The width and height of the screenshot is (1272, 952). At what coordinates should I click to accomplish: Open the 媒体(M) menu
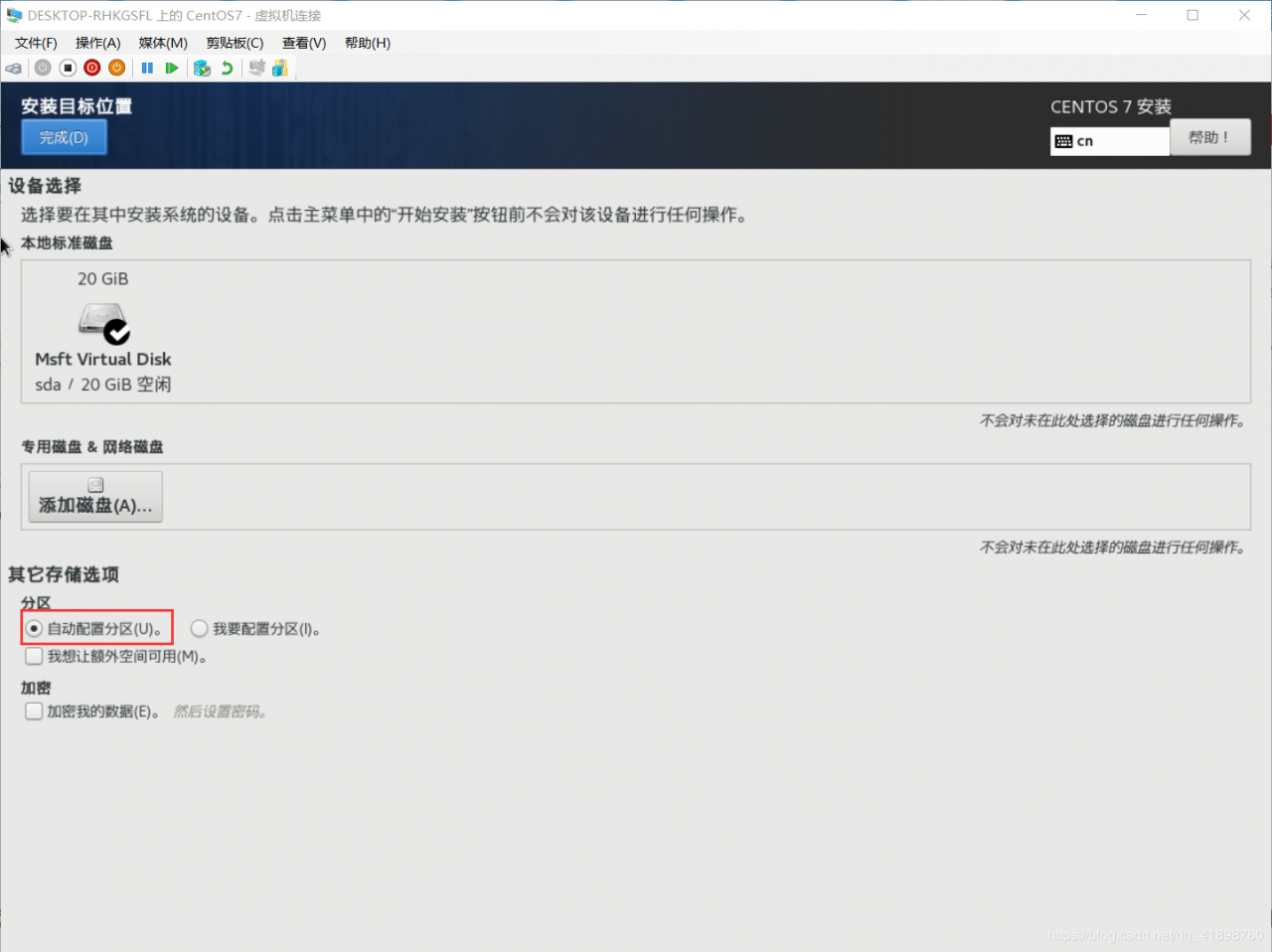pyautogui.click(x=163, y=43)
